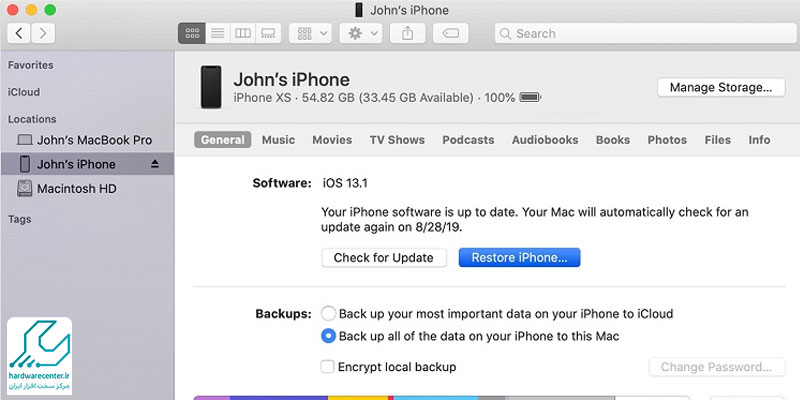Select Macintosh HD in sidebar
This screenshot has height=400, width=800.
pos(87,189)
